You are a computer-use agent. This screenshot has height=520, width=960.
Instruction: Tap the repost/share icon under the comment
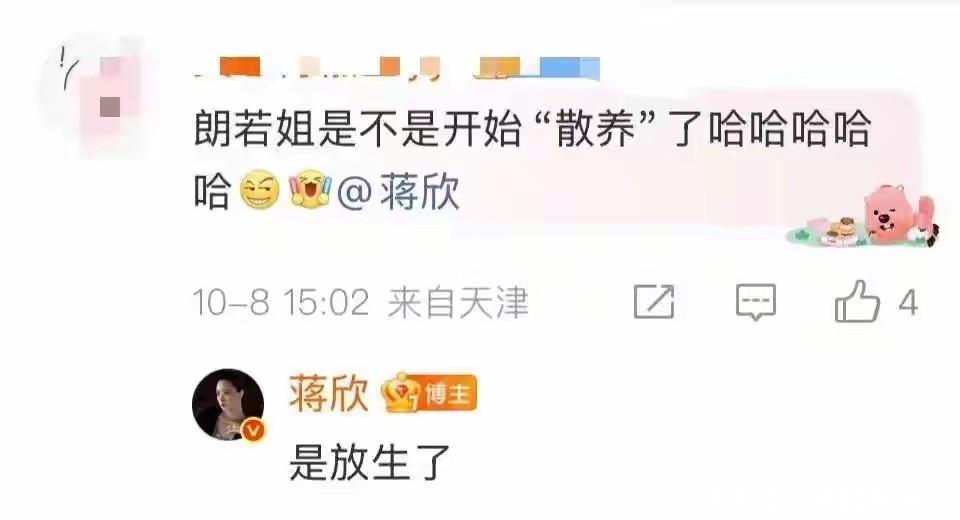[654, 301]
